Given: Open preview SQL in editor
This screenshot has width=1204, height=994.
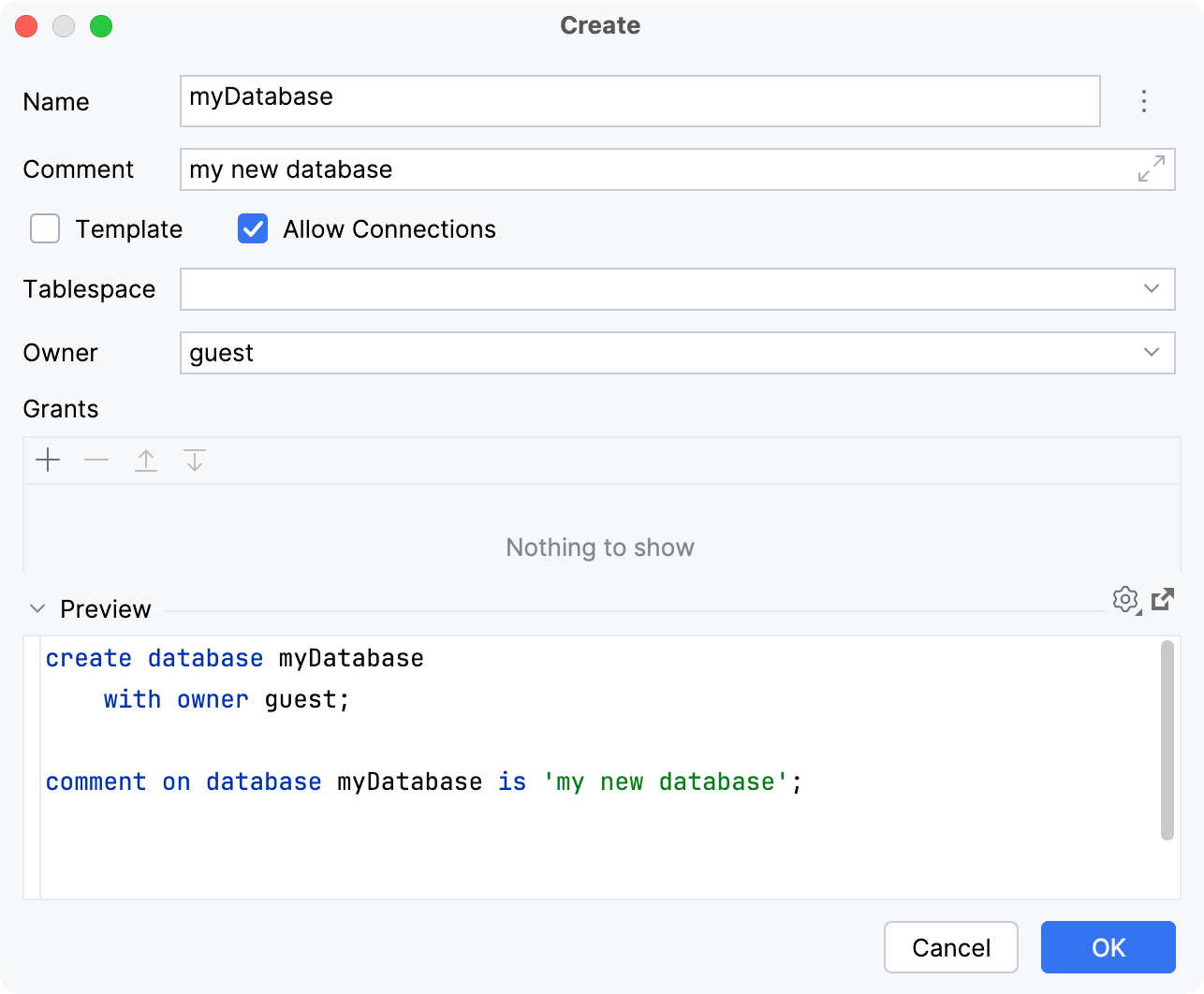Looking at the screenshot, I should pyautogui.click(x=1162, y=600).
